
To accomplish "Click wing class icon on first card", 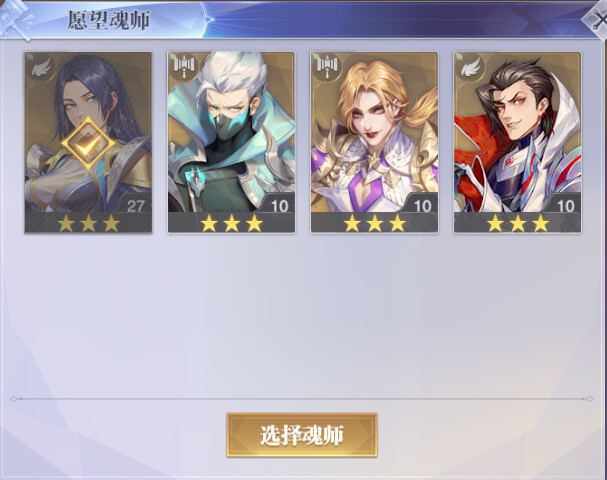I will point(41,68).
